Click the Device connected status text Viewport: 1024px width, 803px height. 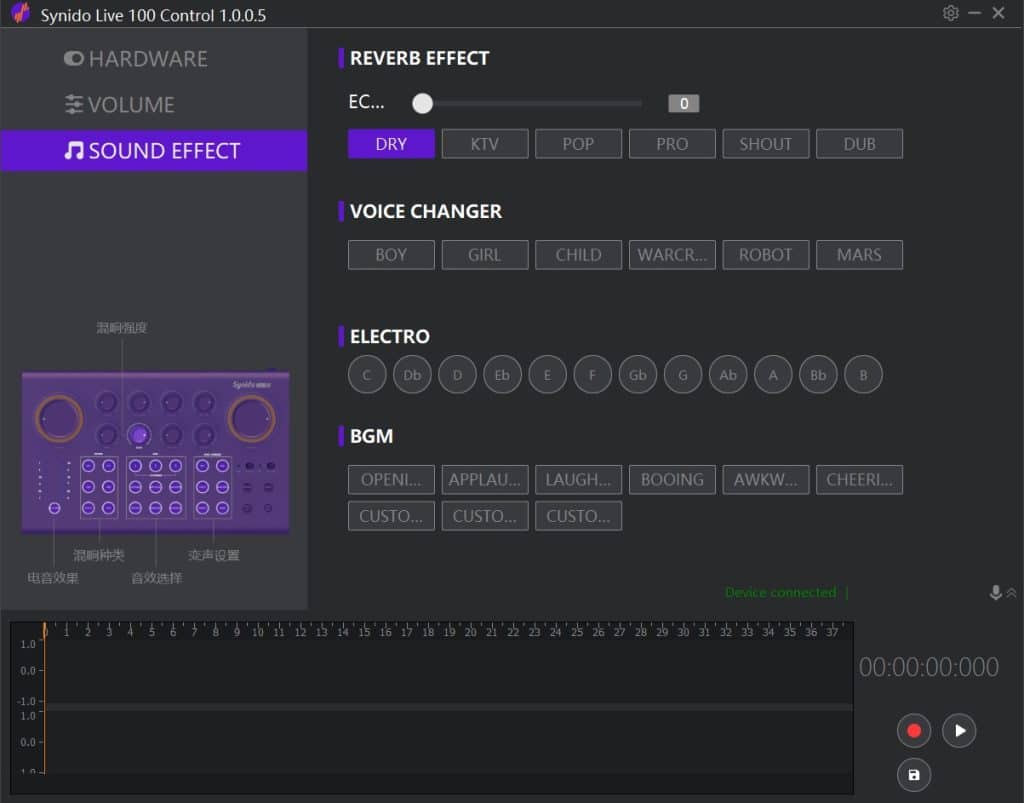780,593
